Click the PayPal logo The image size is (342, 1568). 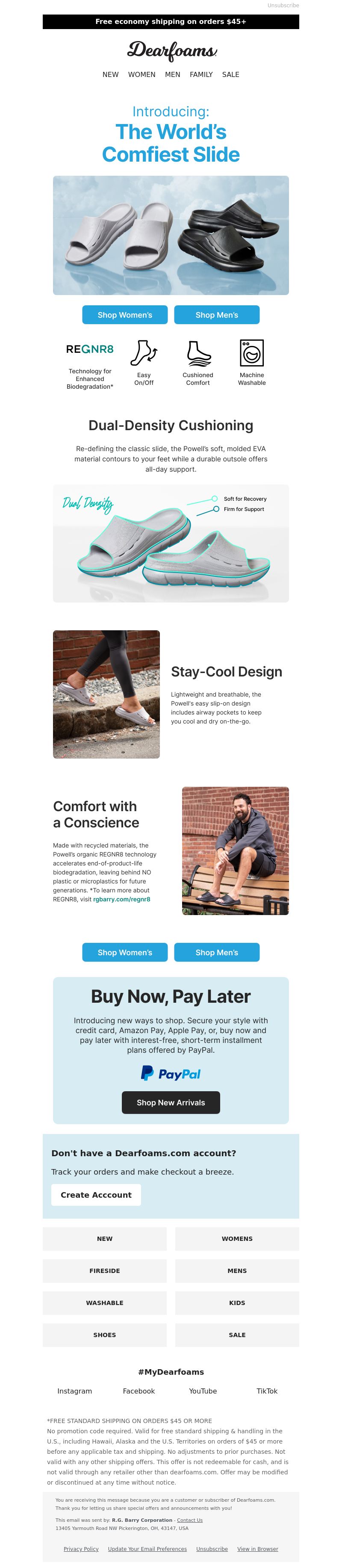coord(171,1073)
